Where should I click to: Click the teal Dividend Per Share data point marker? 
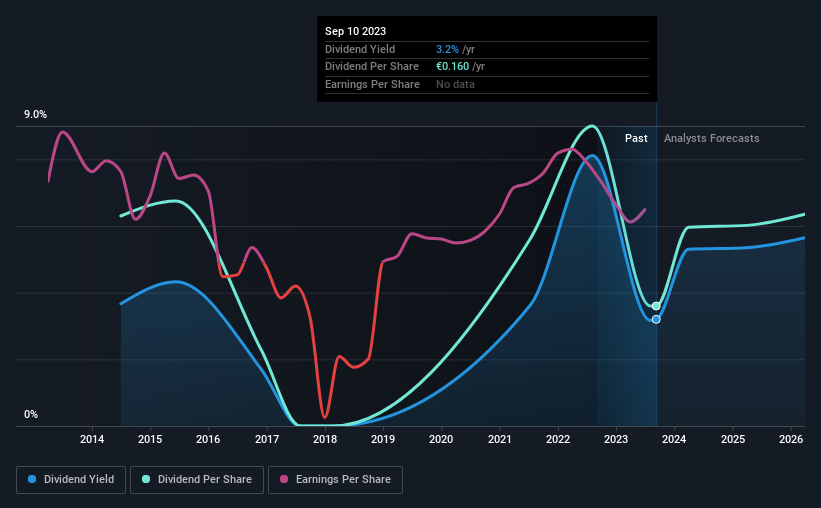(656, 306)
